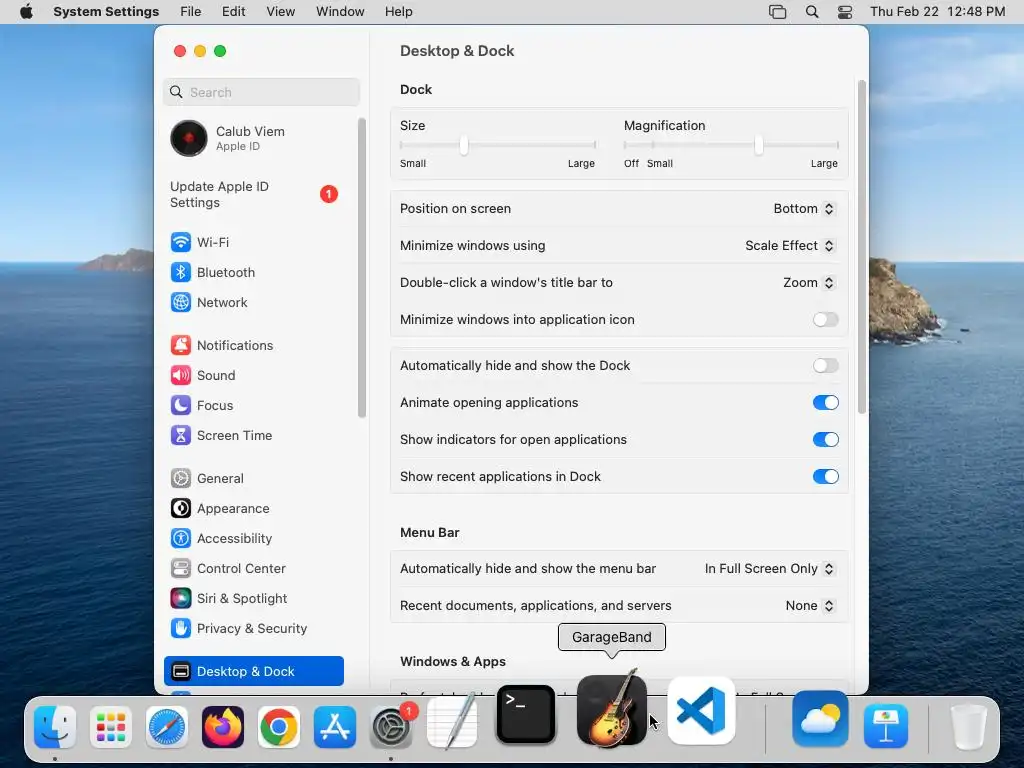
Task: Toggle Minimize windows into application icon
Action: pyautogui.click(x=825, y=319)
